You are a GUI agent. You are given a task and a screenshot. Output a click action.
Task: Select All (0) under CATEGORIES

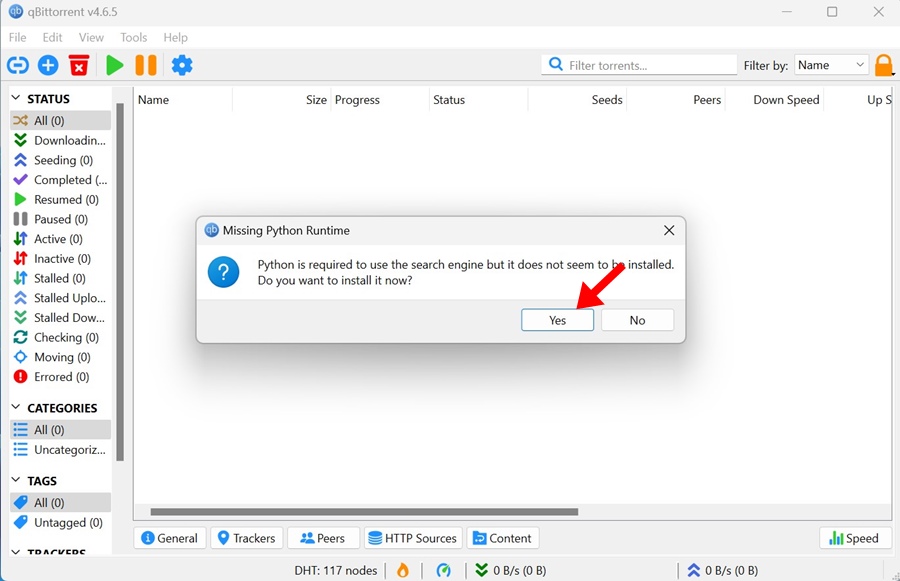60,429
